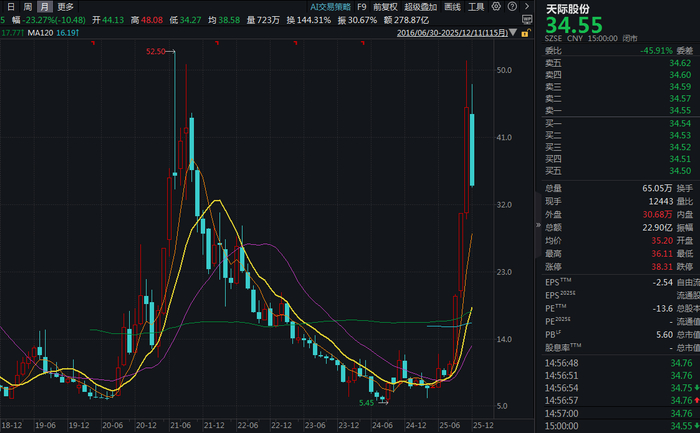Click the date range 2016/06/30-2025/12/11 link
This screenshot has width=700, height=433.
pyautogui.click(x=452, y=33)
